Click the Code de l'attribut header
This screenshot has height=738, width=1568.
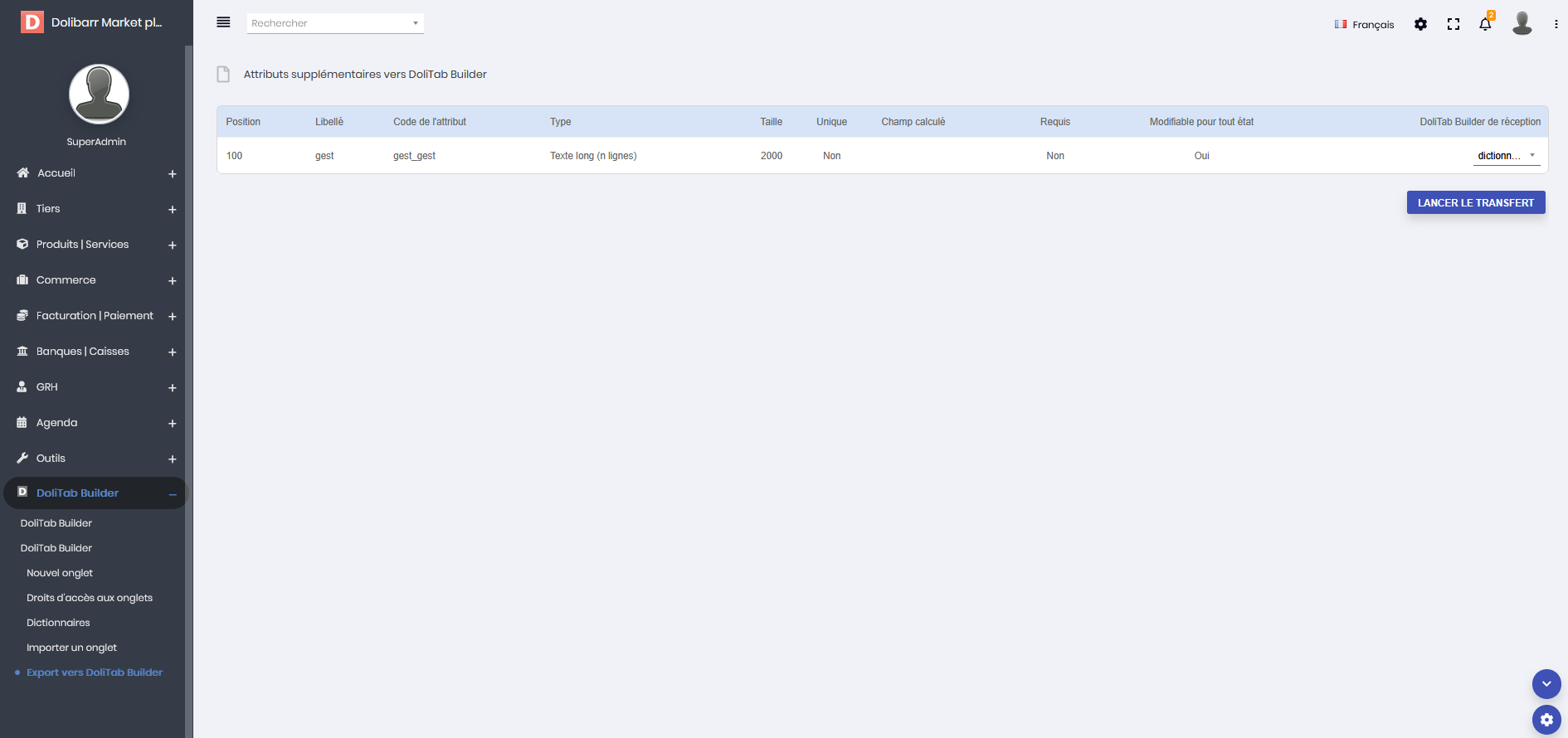point(430,122)
